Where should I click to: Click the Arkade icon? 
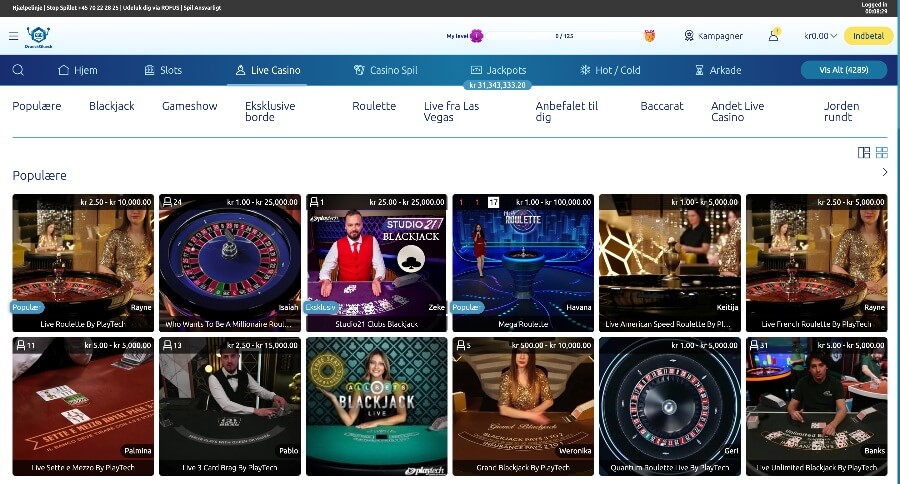[x=699, y=70]
